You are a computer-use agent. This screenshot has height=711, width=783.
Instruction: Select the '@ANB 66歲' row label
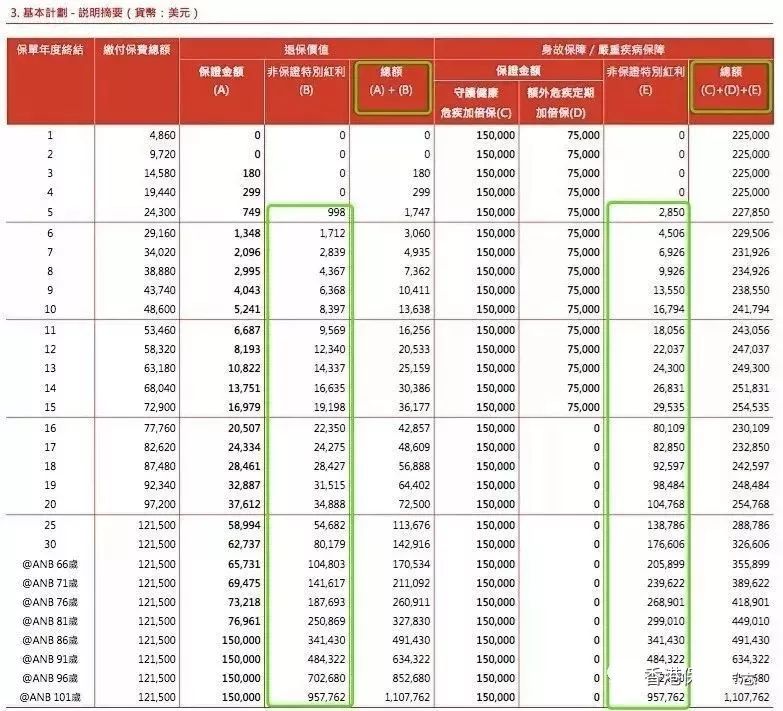[50, 564]
